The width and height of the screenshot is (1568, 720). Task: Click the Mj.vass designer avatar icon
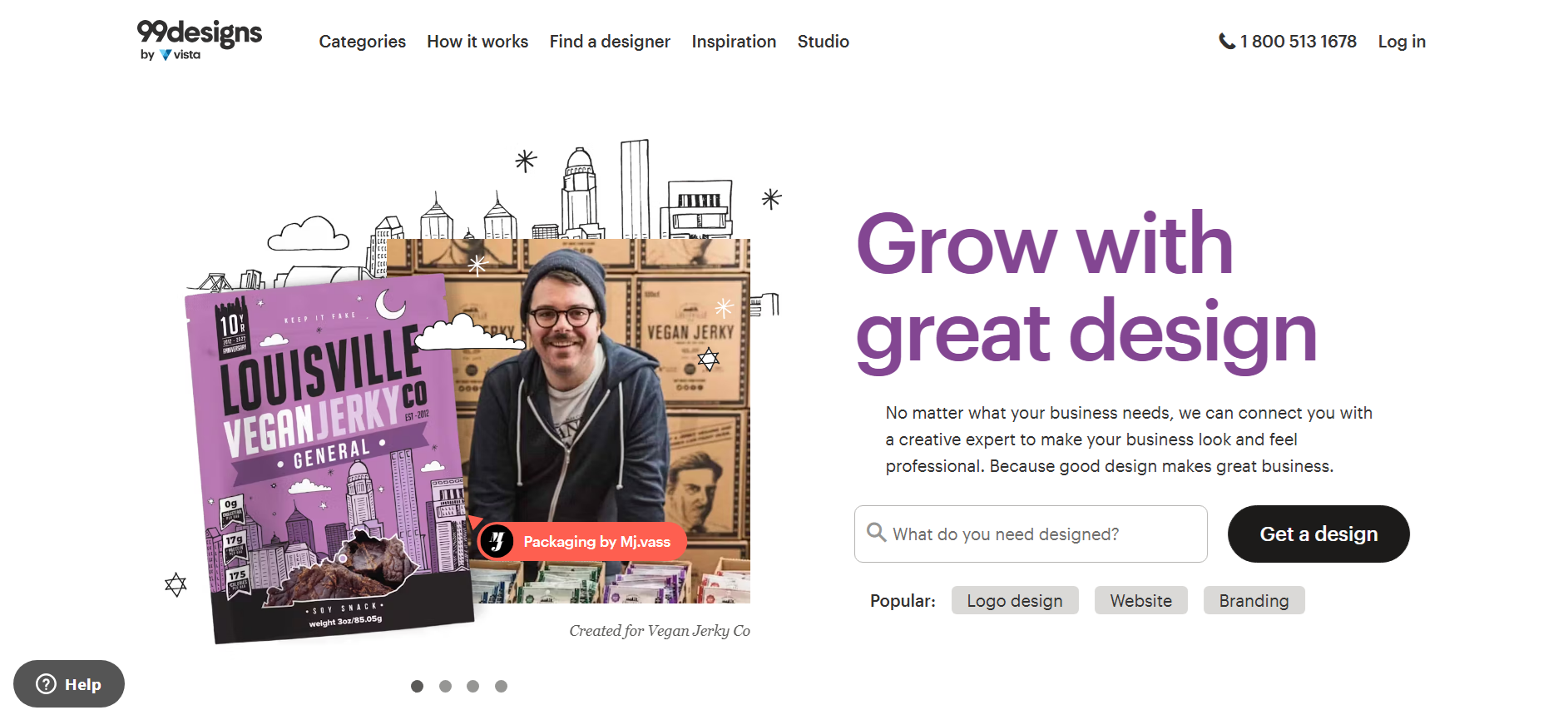click(x=497, y=542)
